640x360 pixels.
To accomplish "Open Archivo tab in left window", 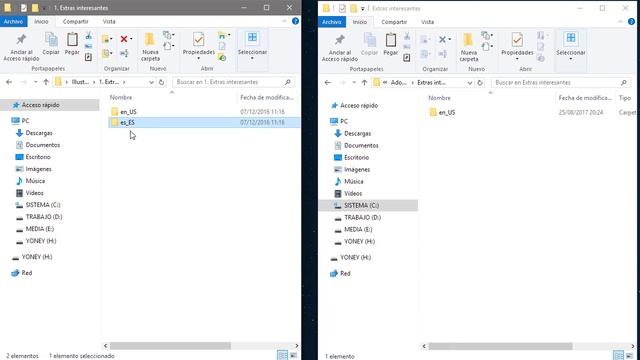I will tap(13, 21).
